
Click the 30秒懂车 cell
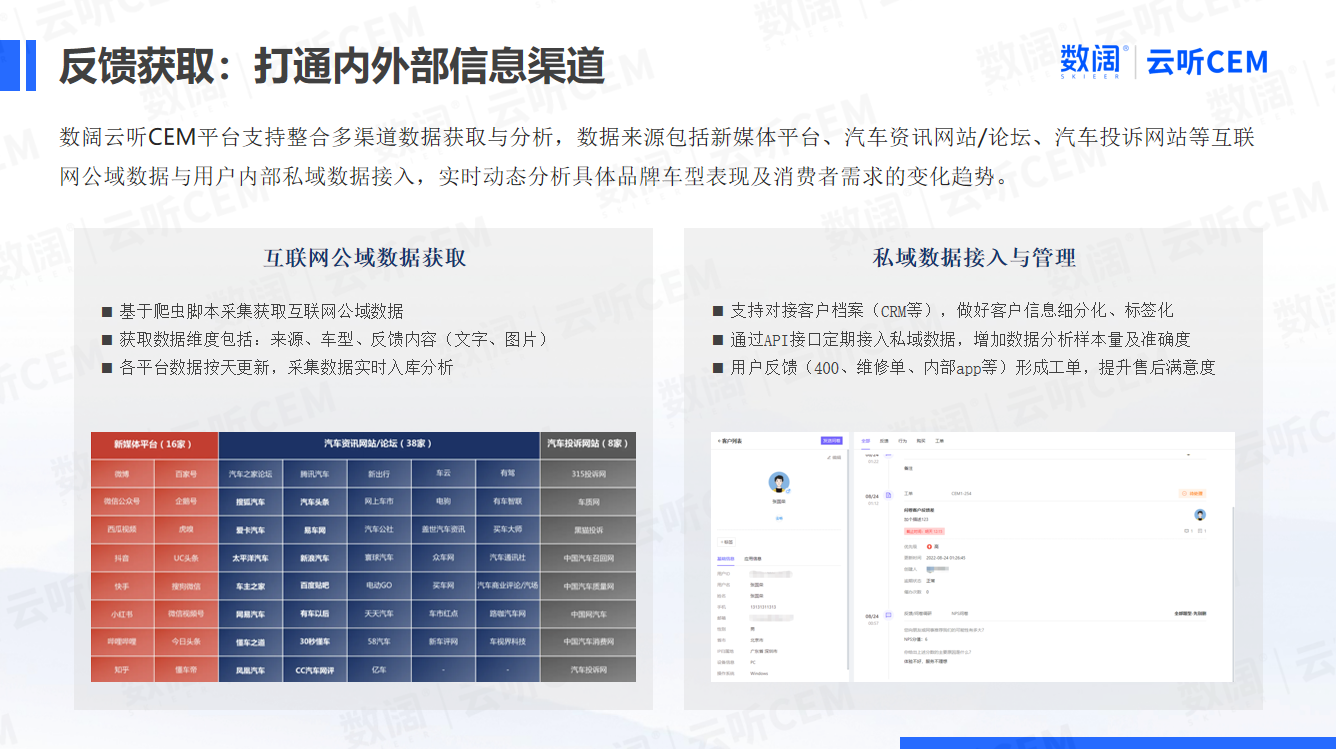pyautogui.click(x=315, y=641)
